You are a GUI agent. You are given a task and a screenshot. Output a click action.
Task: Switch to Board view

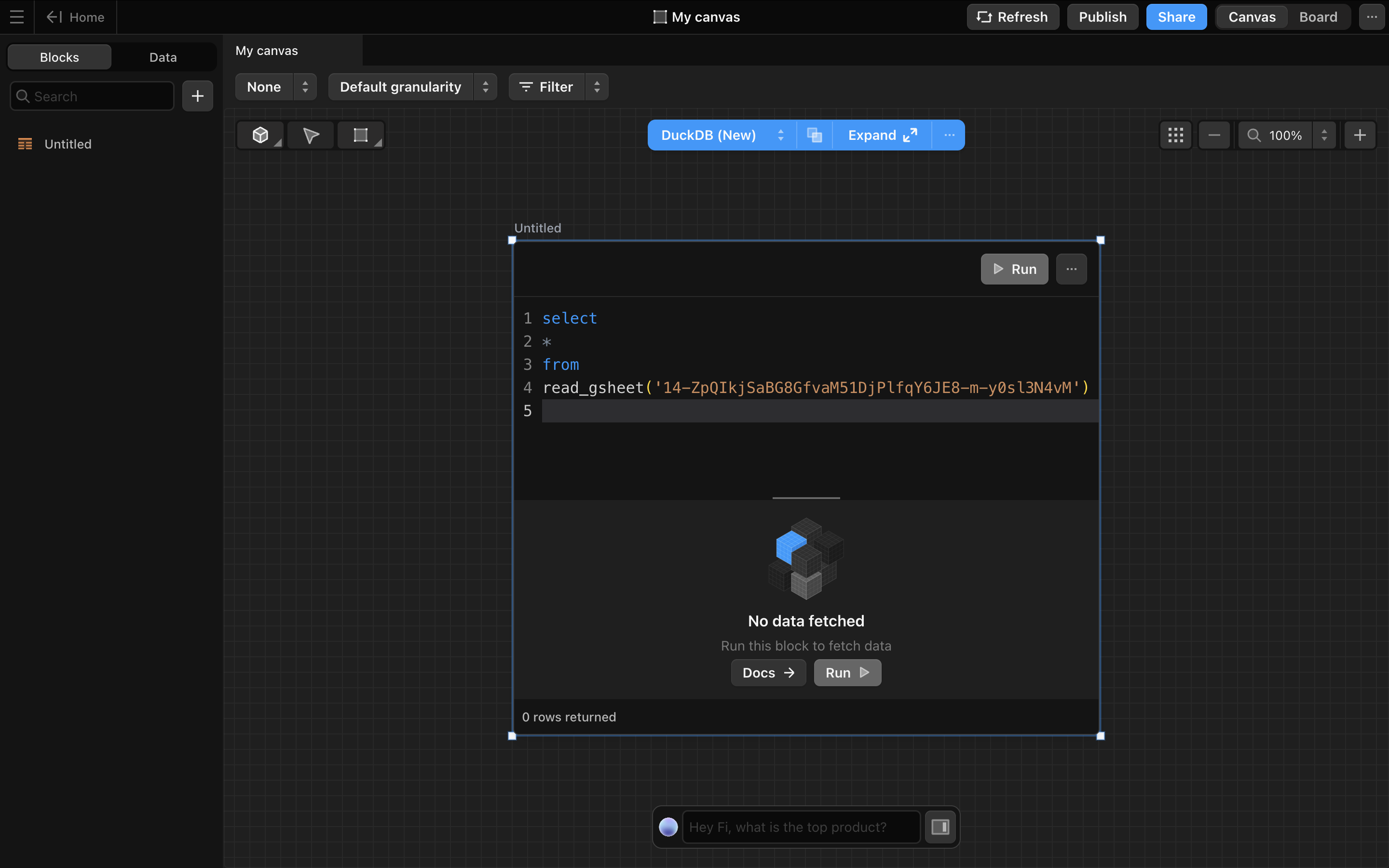(1318, 17)
